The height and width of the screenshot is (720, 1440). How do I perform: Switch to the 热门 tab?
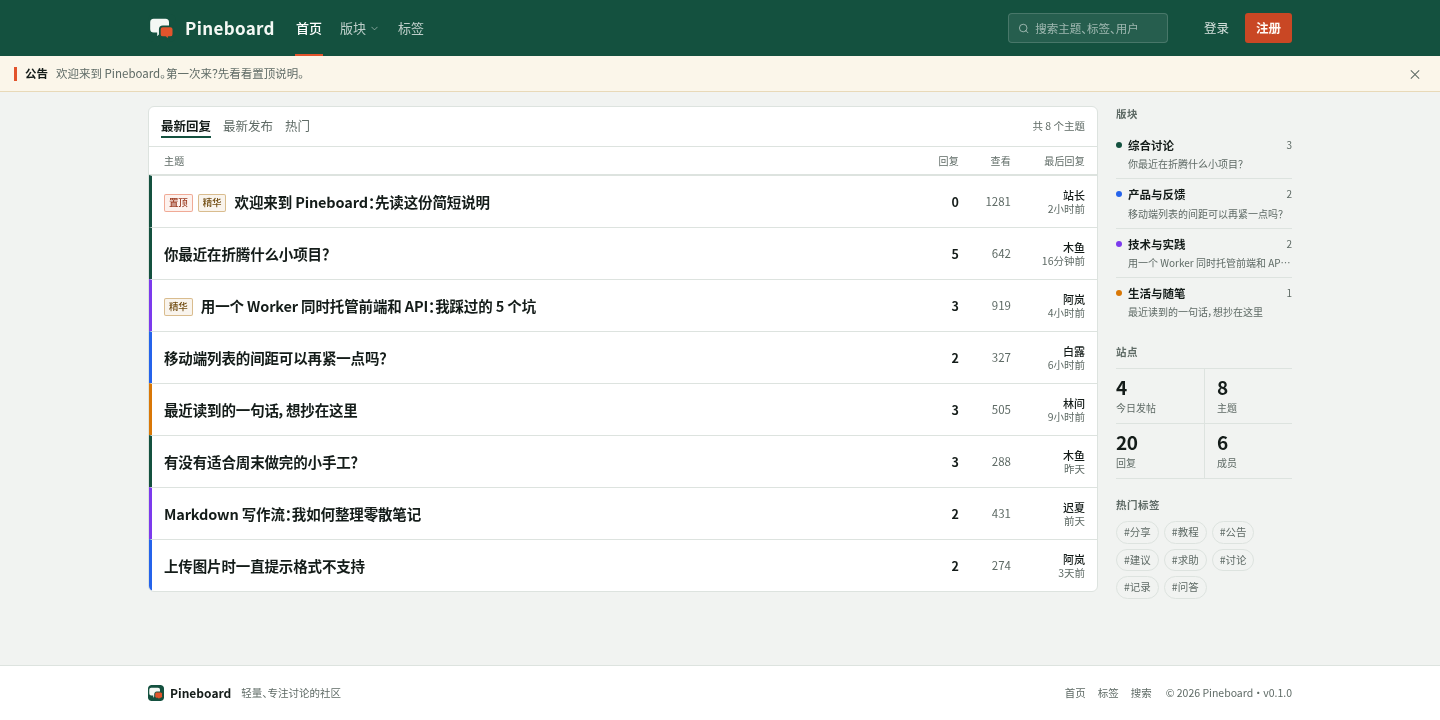point(298,126)
